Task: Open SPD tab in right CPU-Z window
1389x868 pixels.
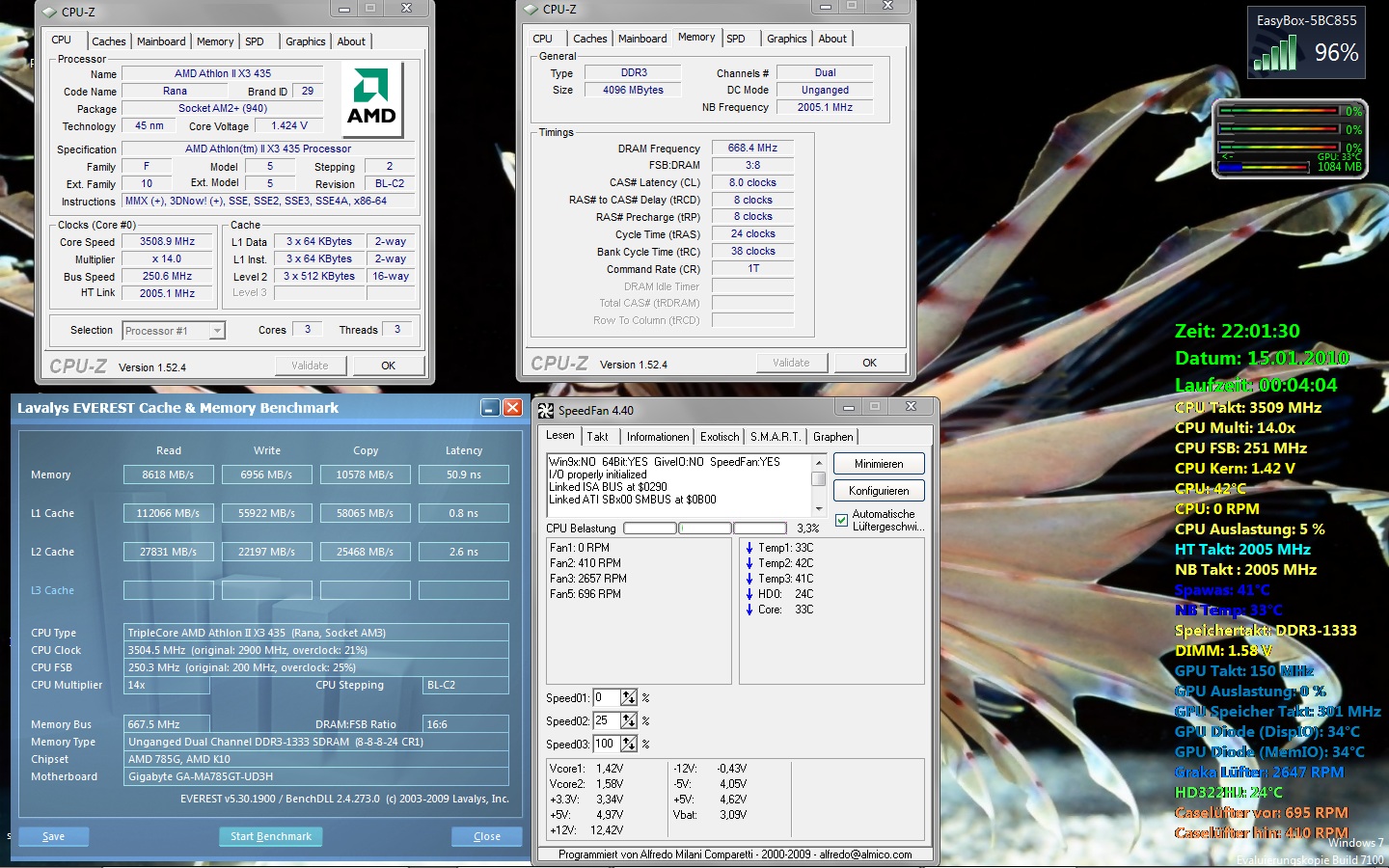Action: [736, 39]
